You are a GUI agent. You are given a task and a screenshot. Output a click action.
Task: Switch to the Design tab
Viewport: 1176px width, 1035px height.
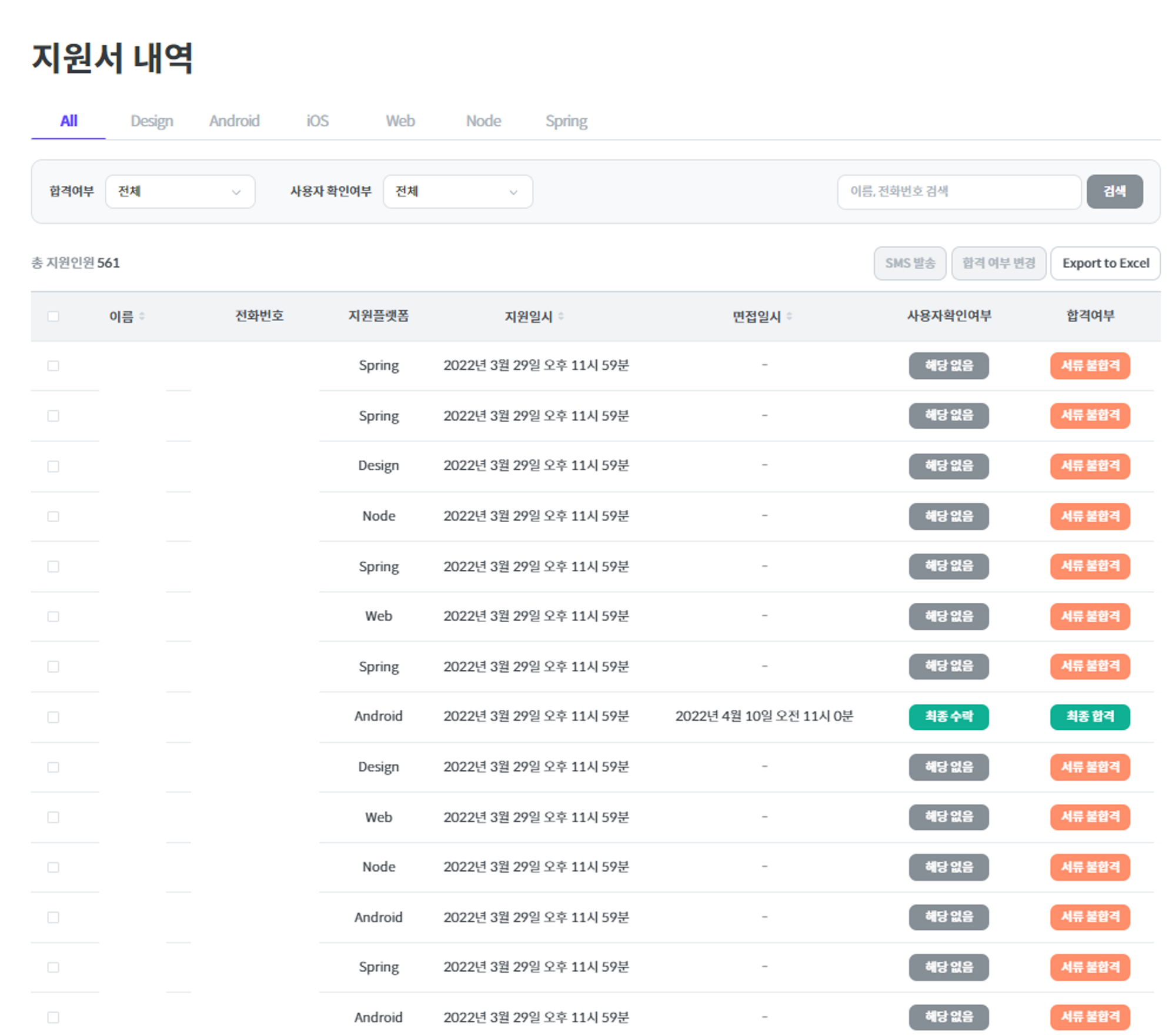coord(152,121)
